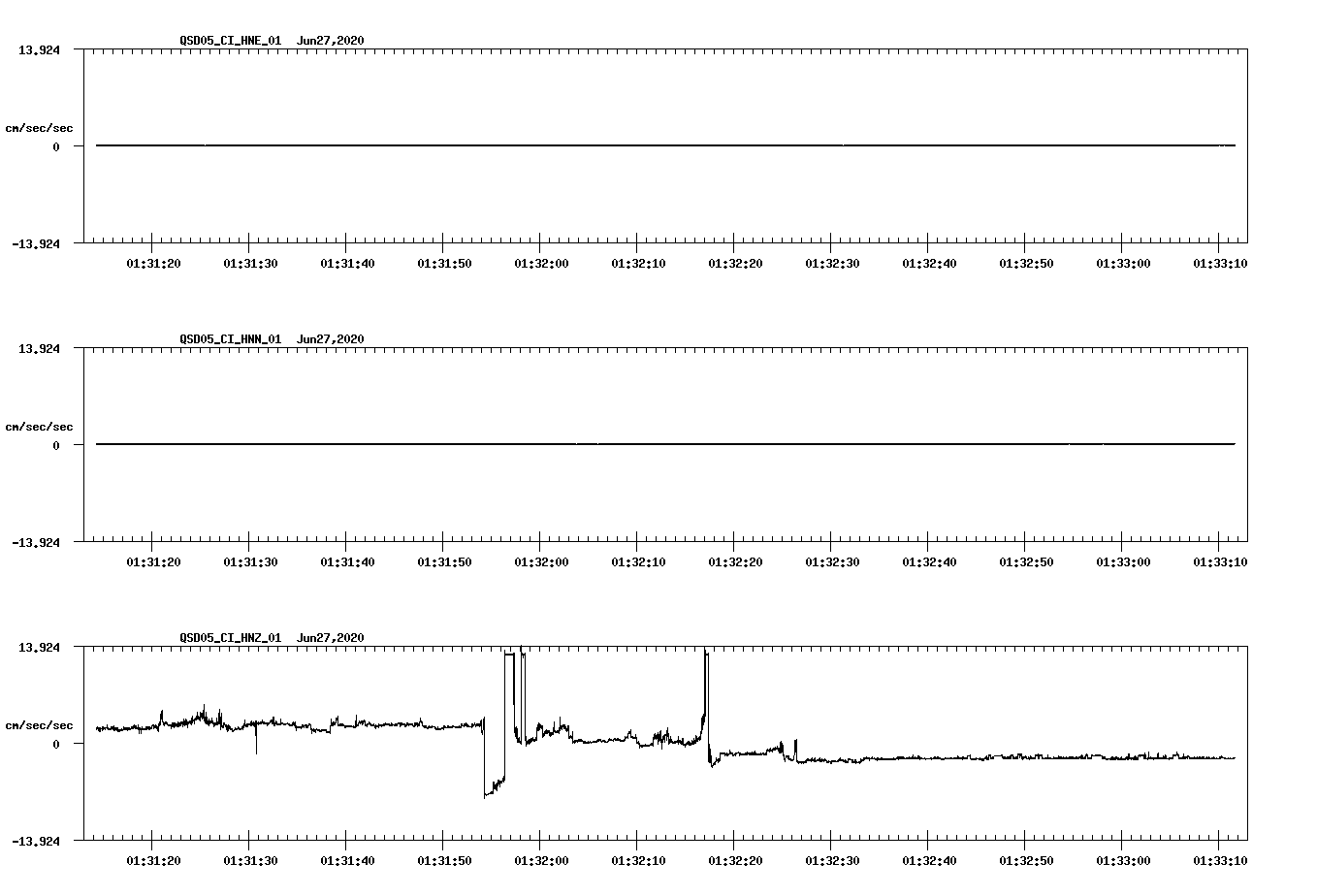Screen dimensions: 1317x896
Task: Select the QSD05_CI_HNZ_01 chart title
Action: 230,638
